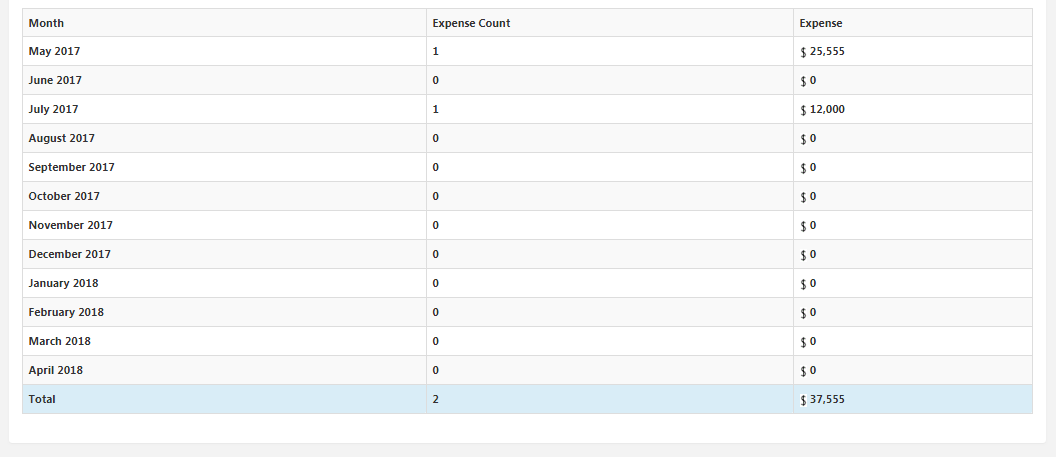
Task: Click the Total row label
Action: (42, 399)
